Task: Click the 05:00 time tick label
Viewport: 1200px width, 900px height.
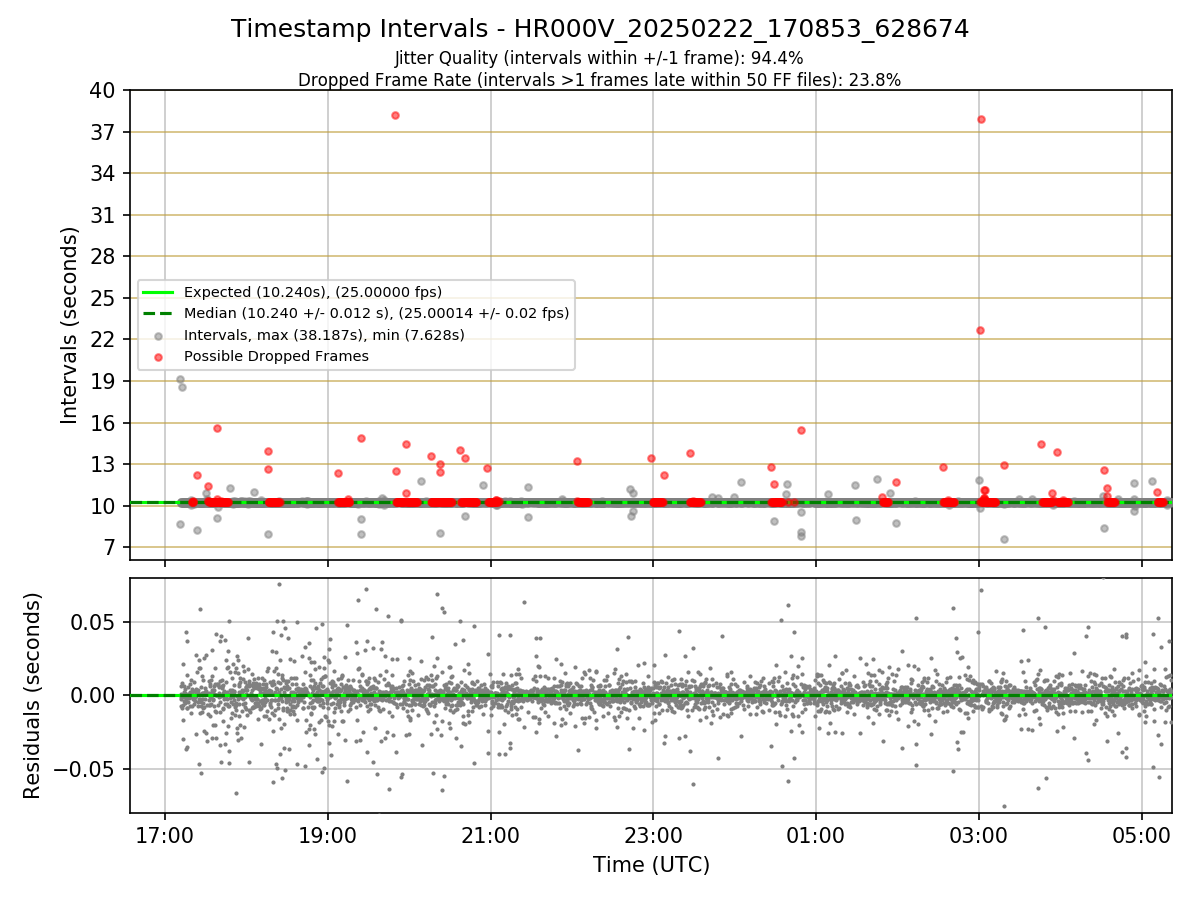Action: click(1142, 835)
